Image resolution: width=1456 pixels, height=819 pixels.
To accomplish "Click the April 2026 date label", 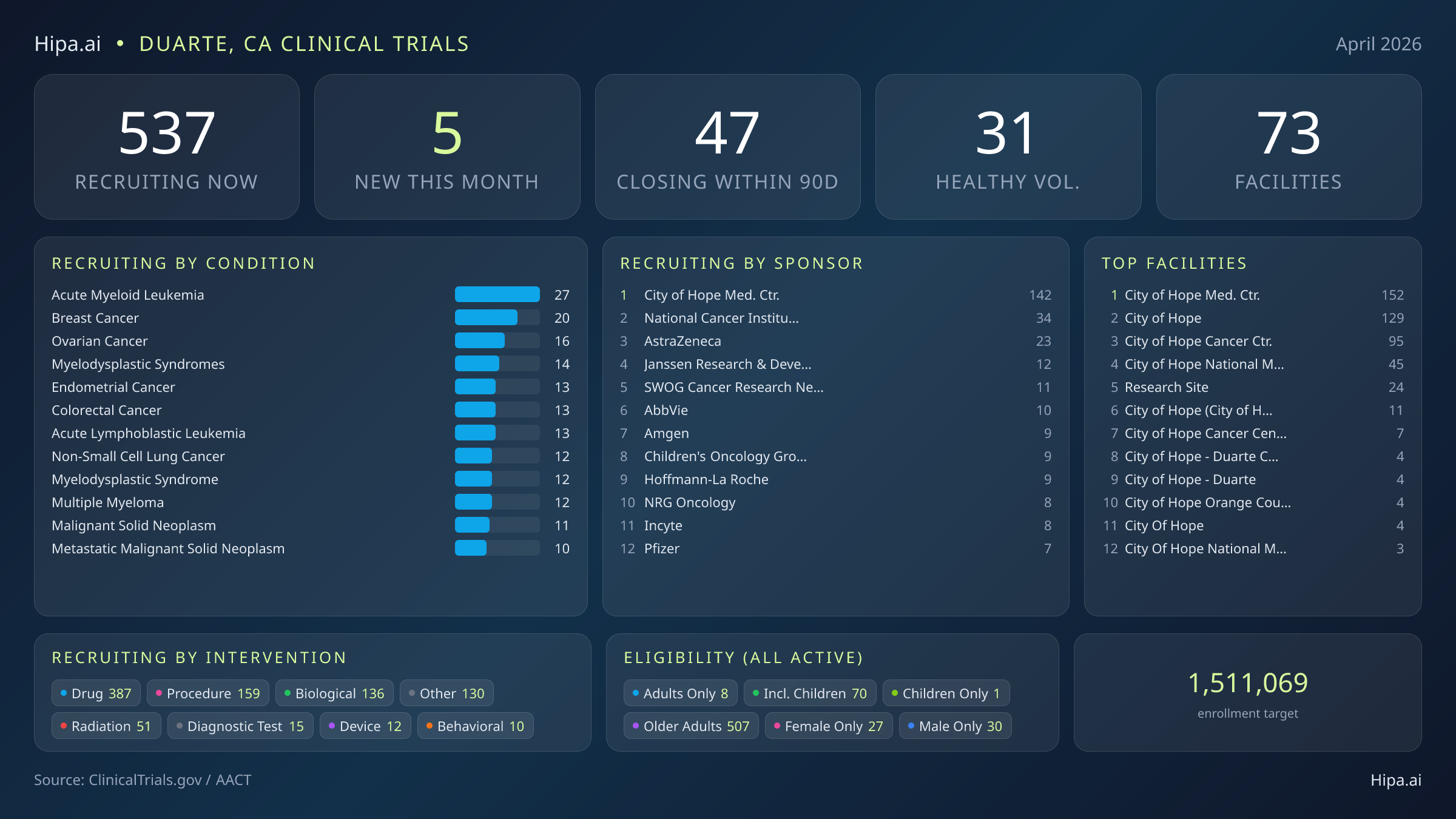I will (1378, 44).
